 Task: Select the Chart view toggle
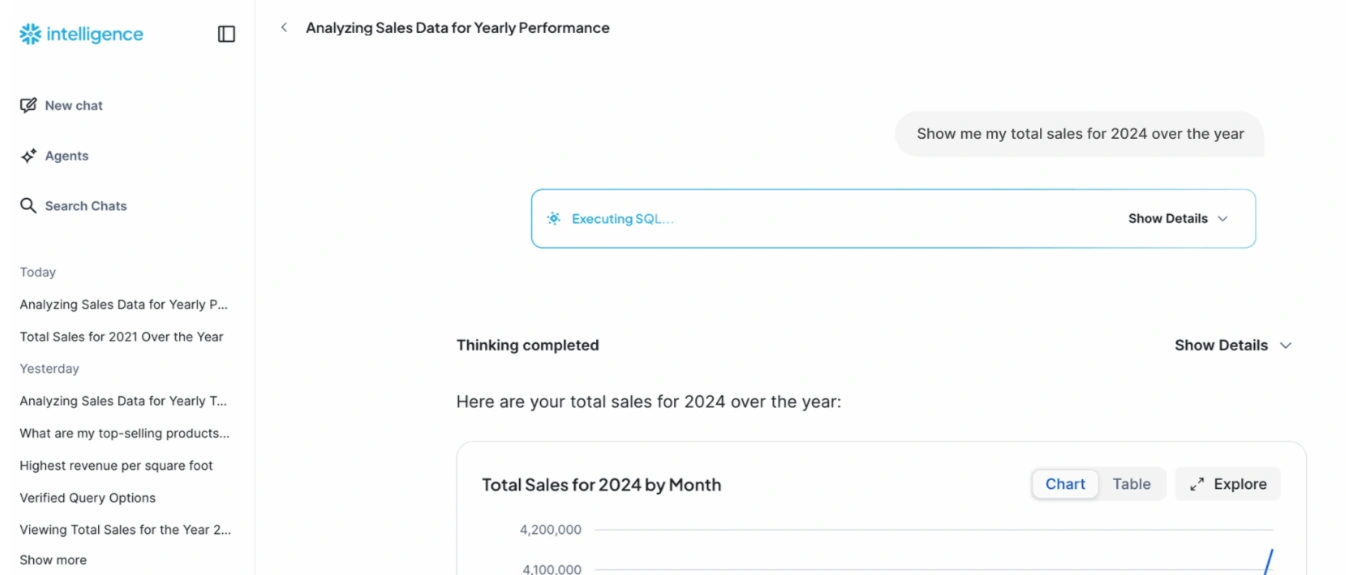pyautogui.click(x=1065, y=484)
